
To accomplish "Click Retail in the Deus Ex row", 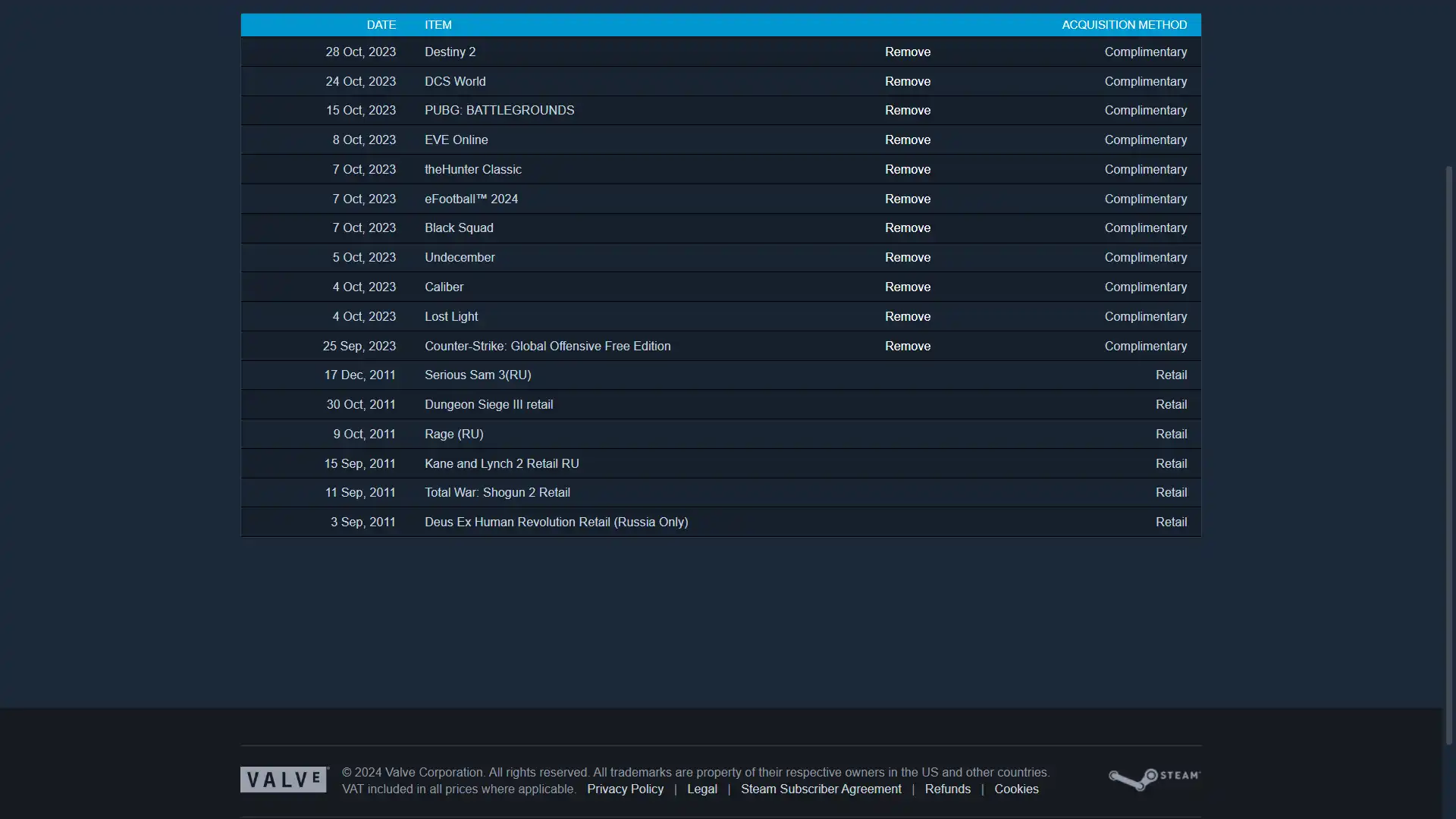I will (1172, 522).
